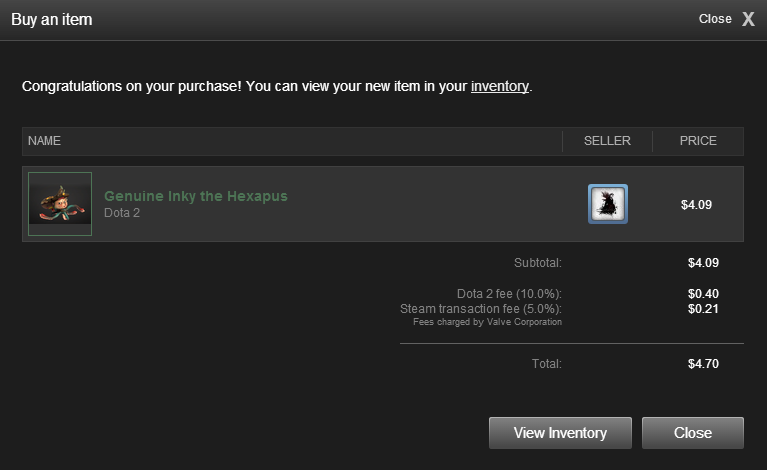Click the Subtotal amount $4.09
The height and width of the screenshot is (470, 767).
click(703, 263)
